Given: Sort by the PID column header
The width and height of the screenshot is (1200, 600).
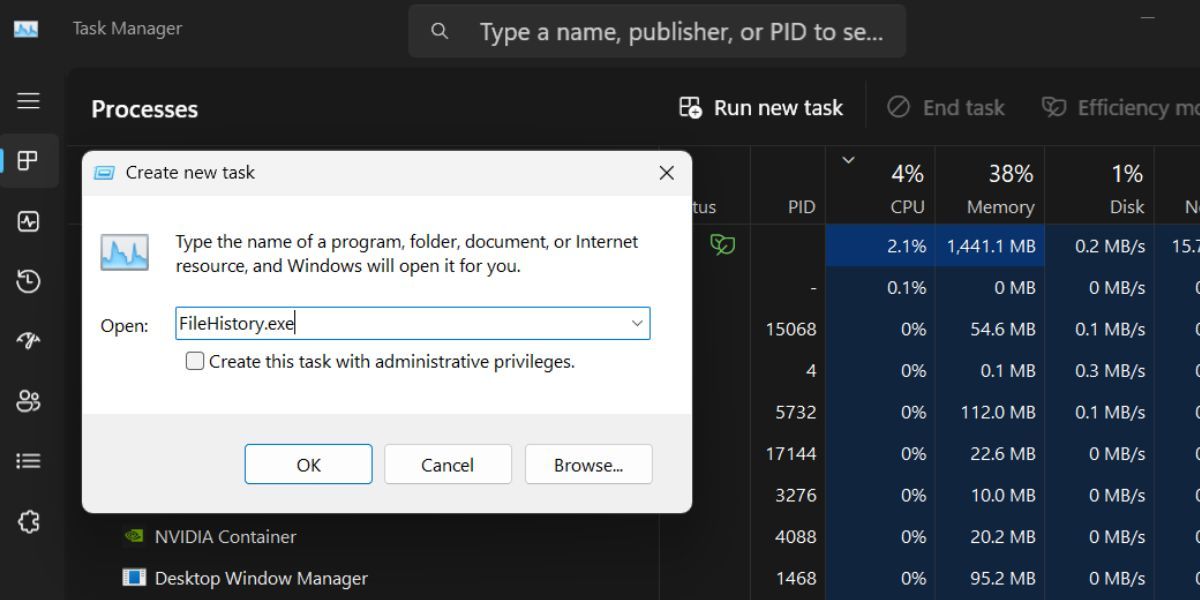Looking at the screenshot, I should tap(801, 207).
